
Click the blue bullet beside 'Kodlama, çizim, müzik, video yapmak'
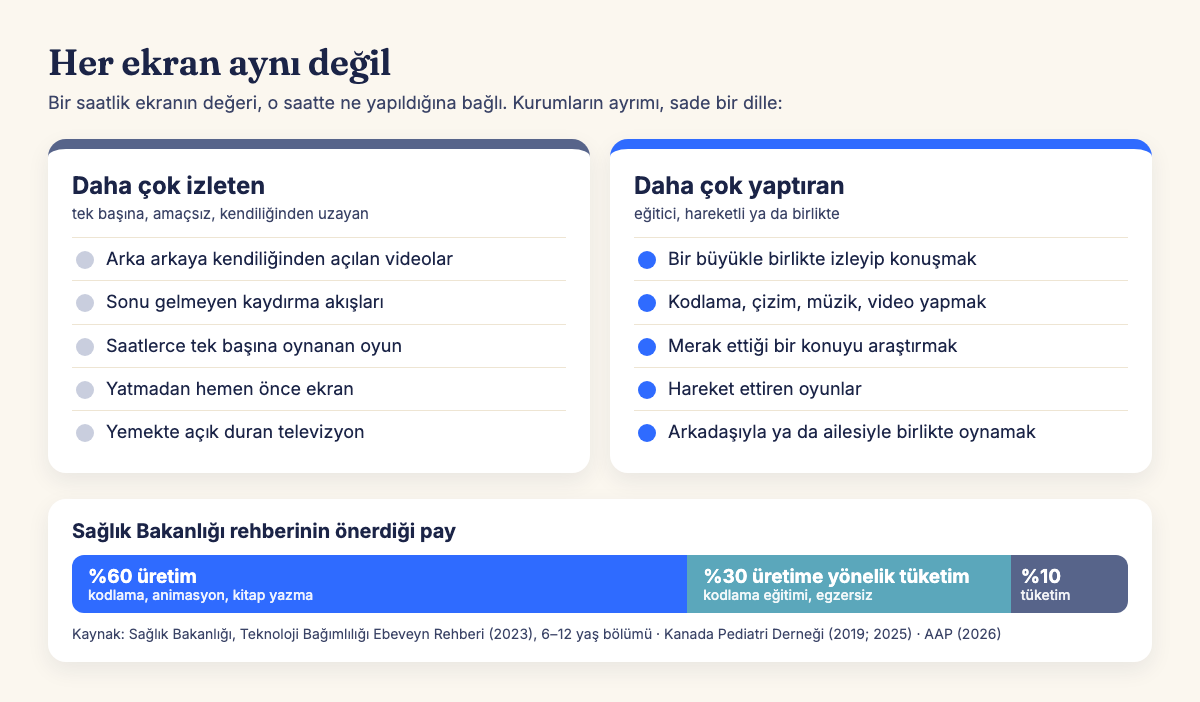click(647, 303)
